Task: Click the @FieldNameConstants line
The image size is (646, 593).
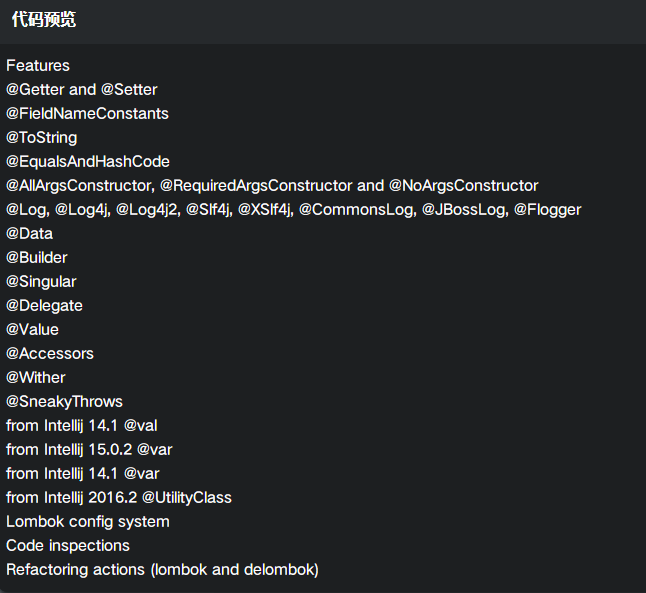Action: (x=87, y=114)
